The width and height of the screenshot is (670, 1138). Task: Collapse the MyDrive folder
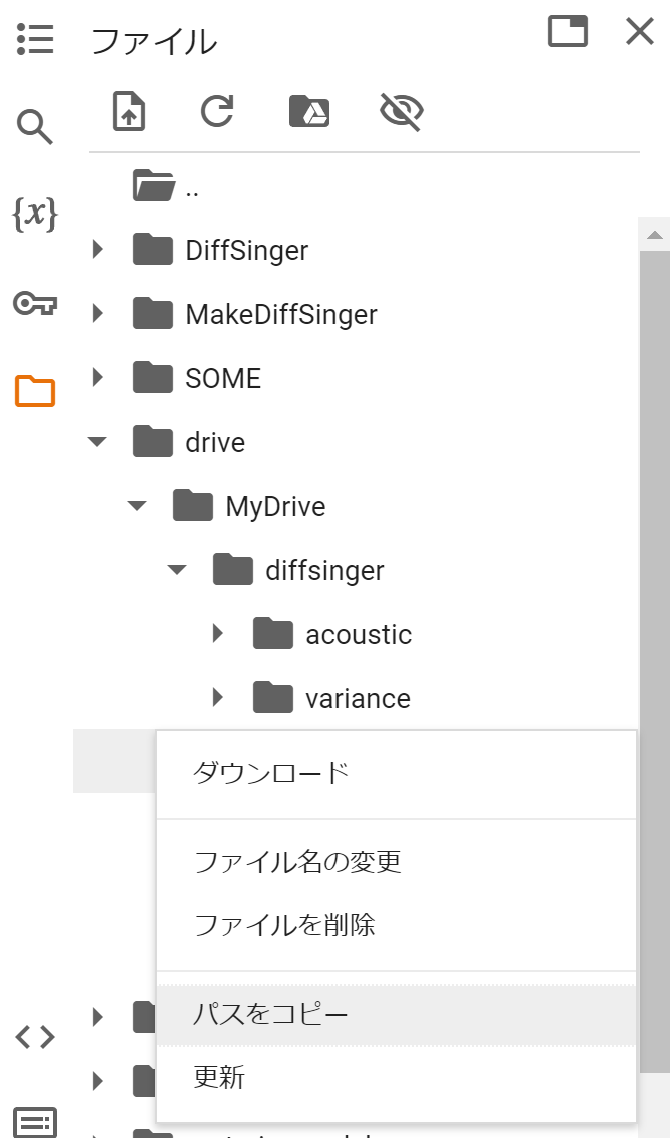137,505
